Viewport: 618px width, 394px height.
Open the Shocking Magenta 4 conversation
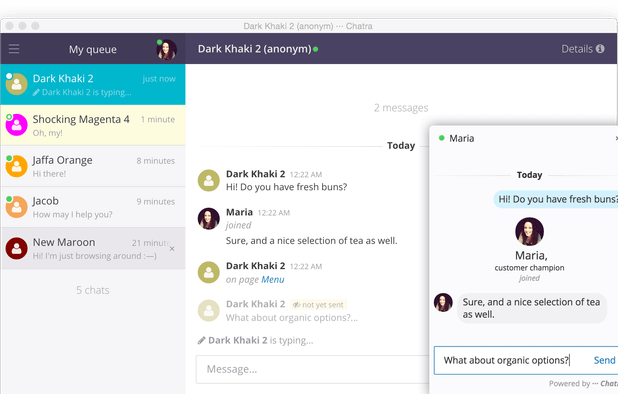pyautogui.click(x=93, y=125)
